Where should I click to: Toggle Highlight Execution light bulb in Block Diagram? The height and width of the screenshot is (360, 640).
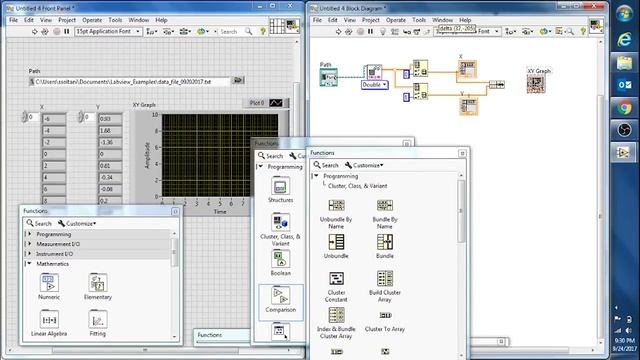tap(382, 31)
